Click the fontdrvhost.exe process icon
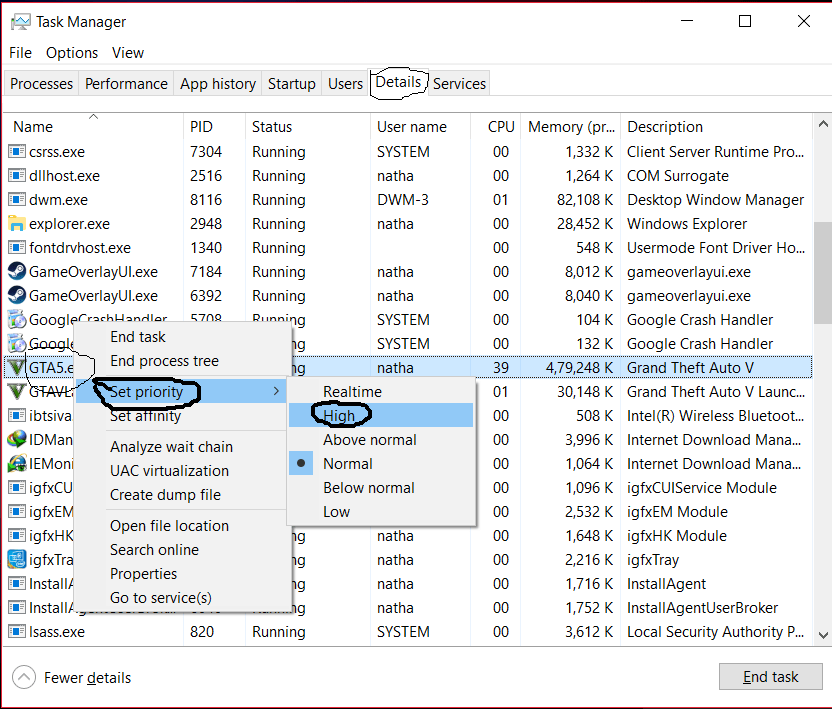The image size is (835, 709). pyautogui.click(x=17, y=248)
